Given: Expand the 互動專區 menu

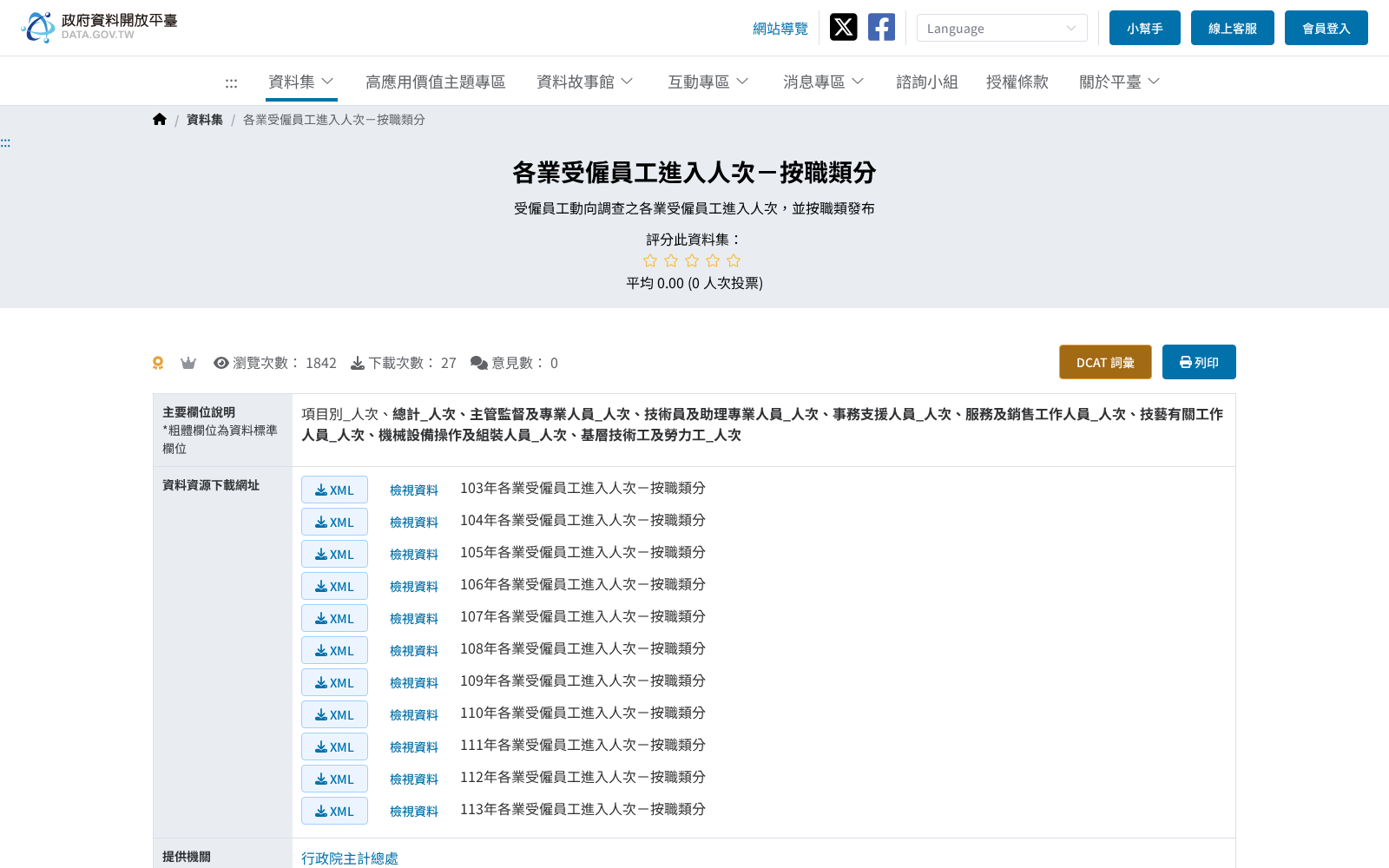Looking at the screenshot, I should (x=708, y=82).
